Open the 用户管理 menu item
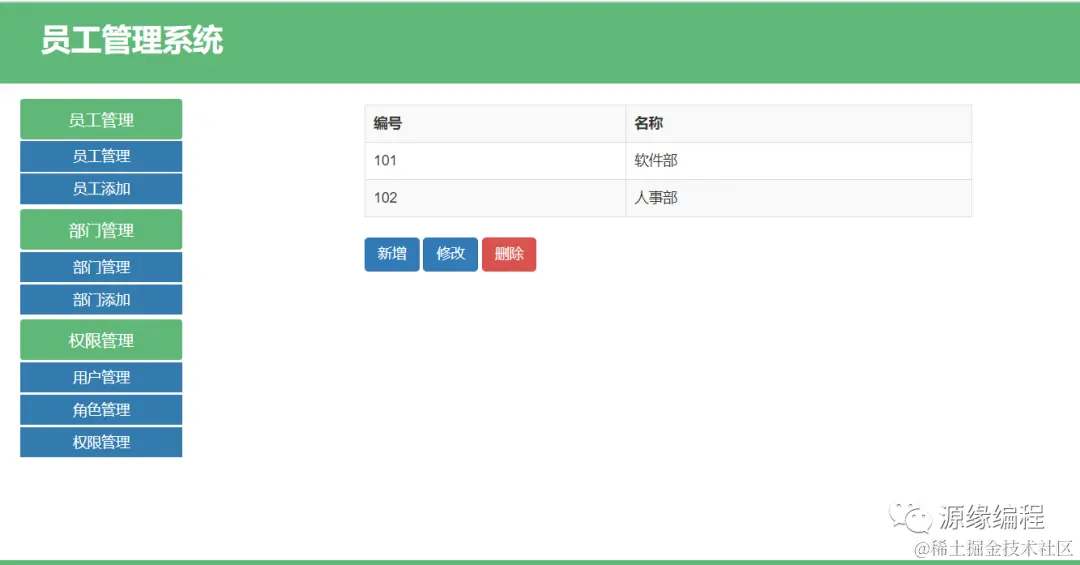The height and width of the screenshot is (565, 1080). coord(101,377)
